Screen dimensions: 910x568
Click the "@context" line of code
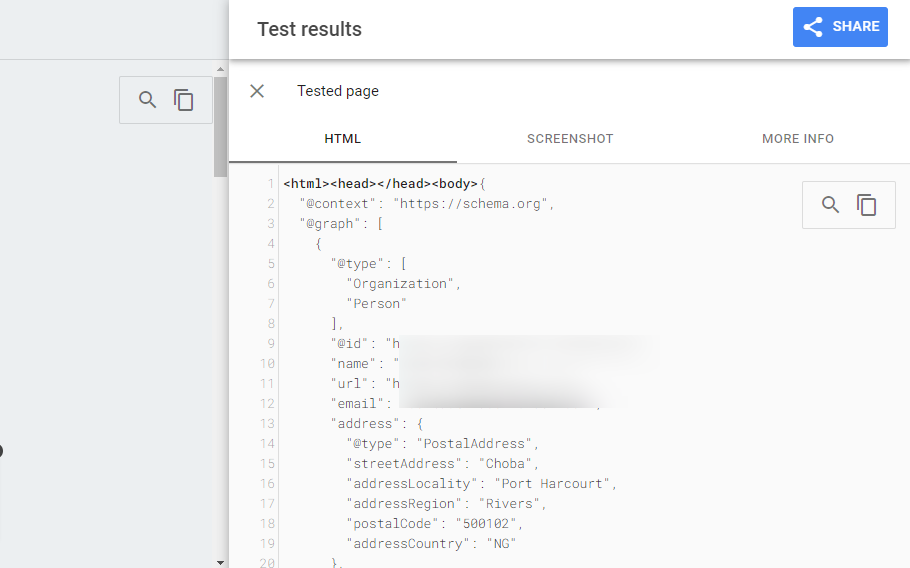pyautogui.click(x=427, y=204)
